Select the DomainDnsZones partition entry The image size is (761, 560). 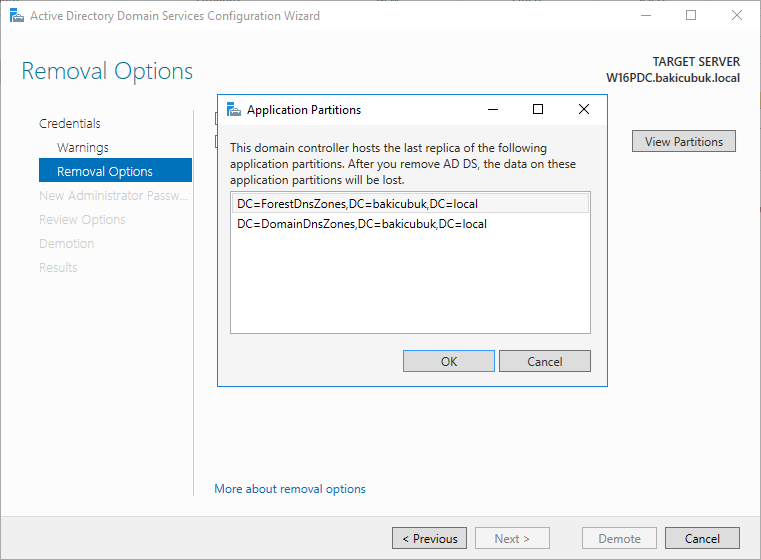pyautogui.click(x=410, y=224)
